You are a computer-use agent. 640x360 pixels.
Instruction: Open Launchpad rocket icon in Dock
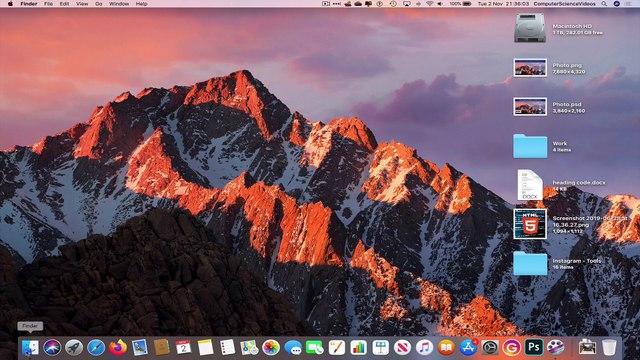tap(74, 348)
